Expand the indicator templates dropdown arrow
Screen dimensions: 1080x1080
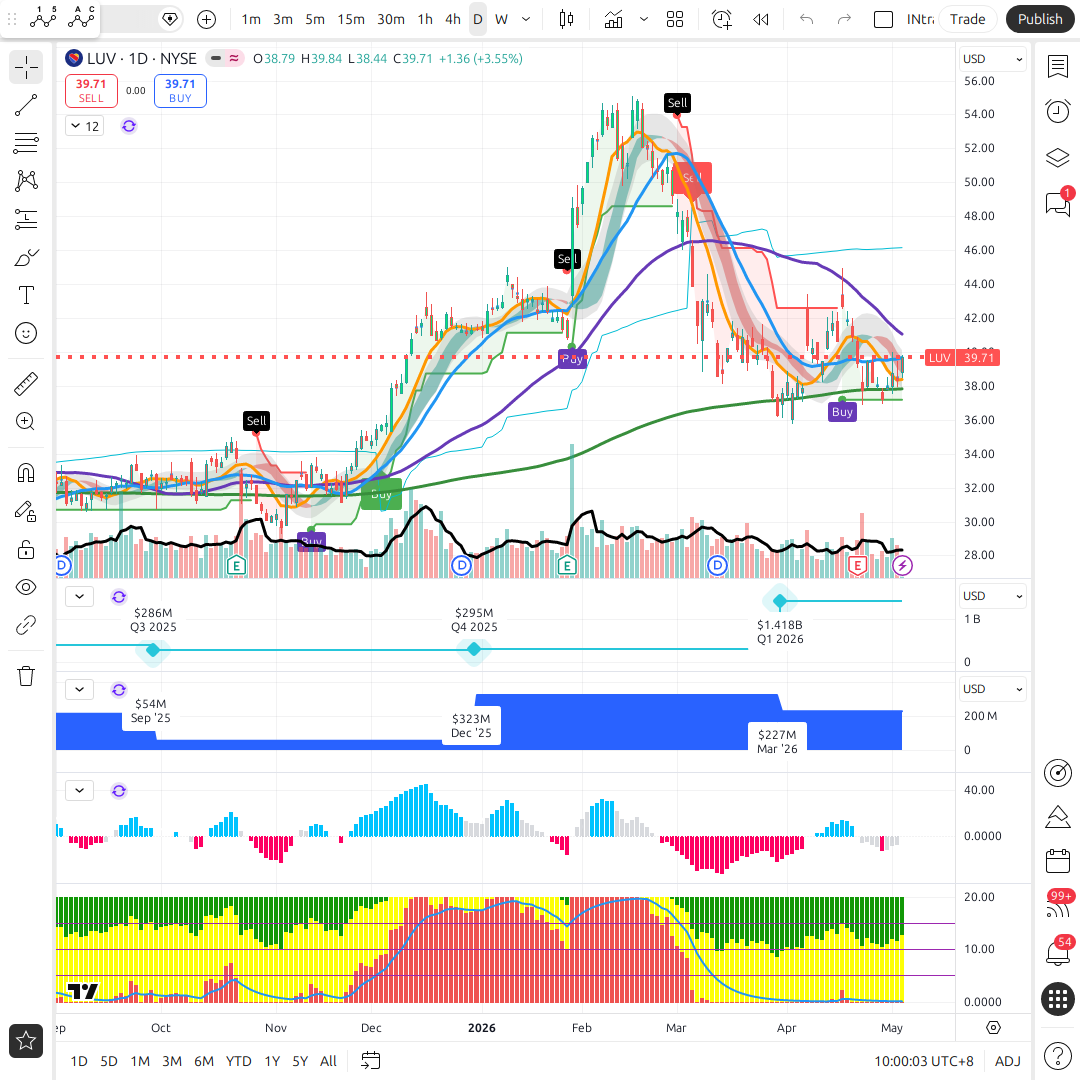[x=644, y=19]
